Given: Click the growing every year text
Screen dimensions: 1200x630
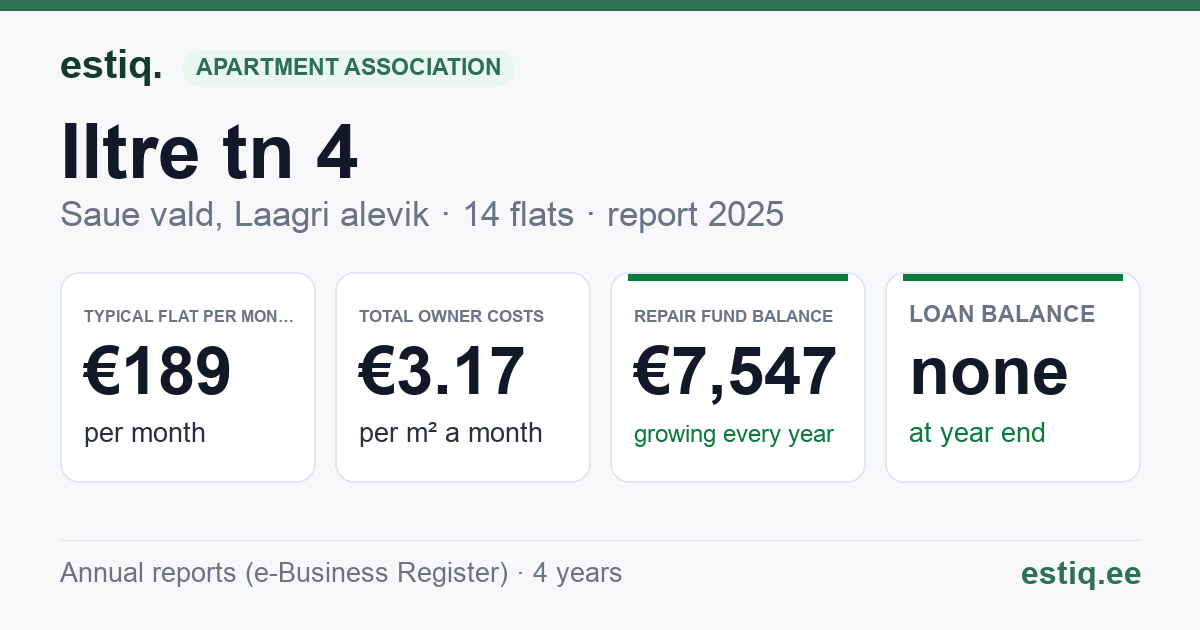Looking at the screenshot, I should pos(734,434).
